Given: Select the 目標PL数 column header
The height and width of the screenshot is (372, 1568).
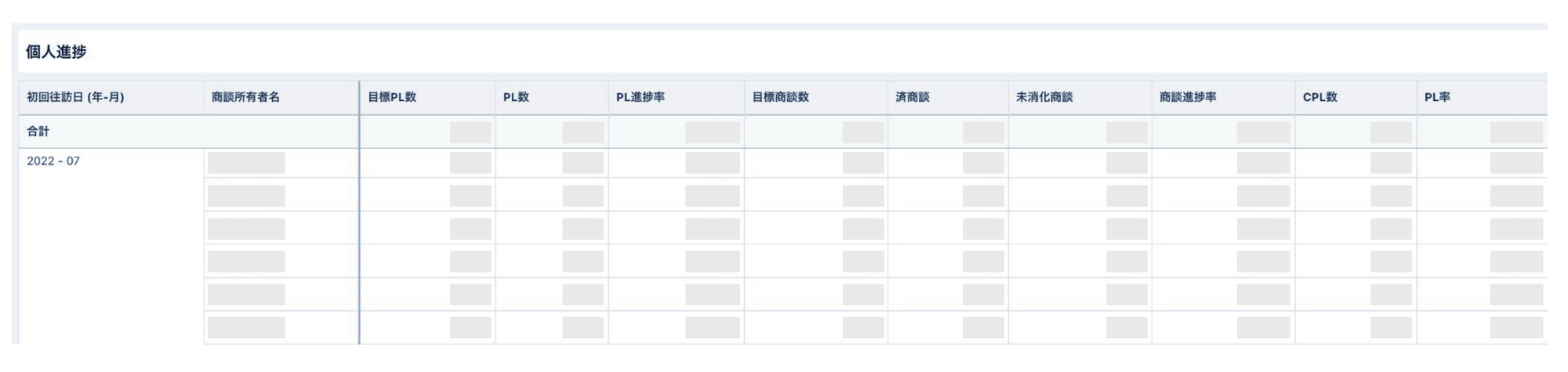Looking at the screenshot, I should pos(392,98).
